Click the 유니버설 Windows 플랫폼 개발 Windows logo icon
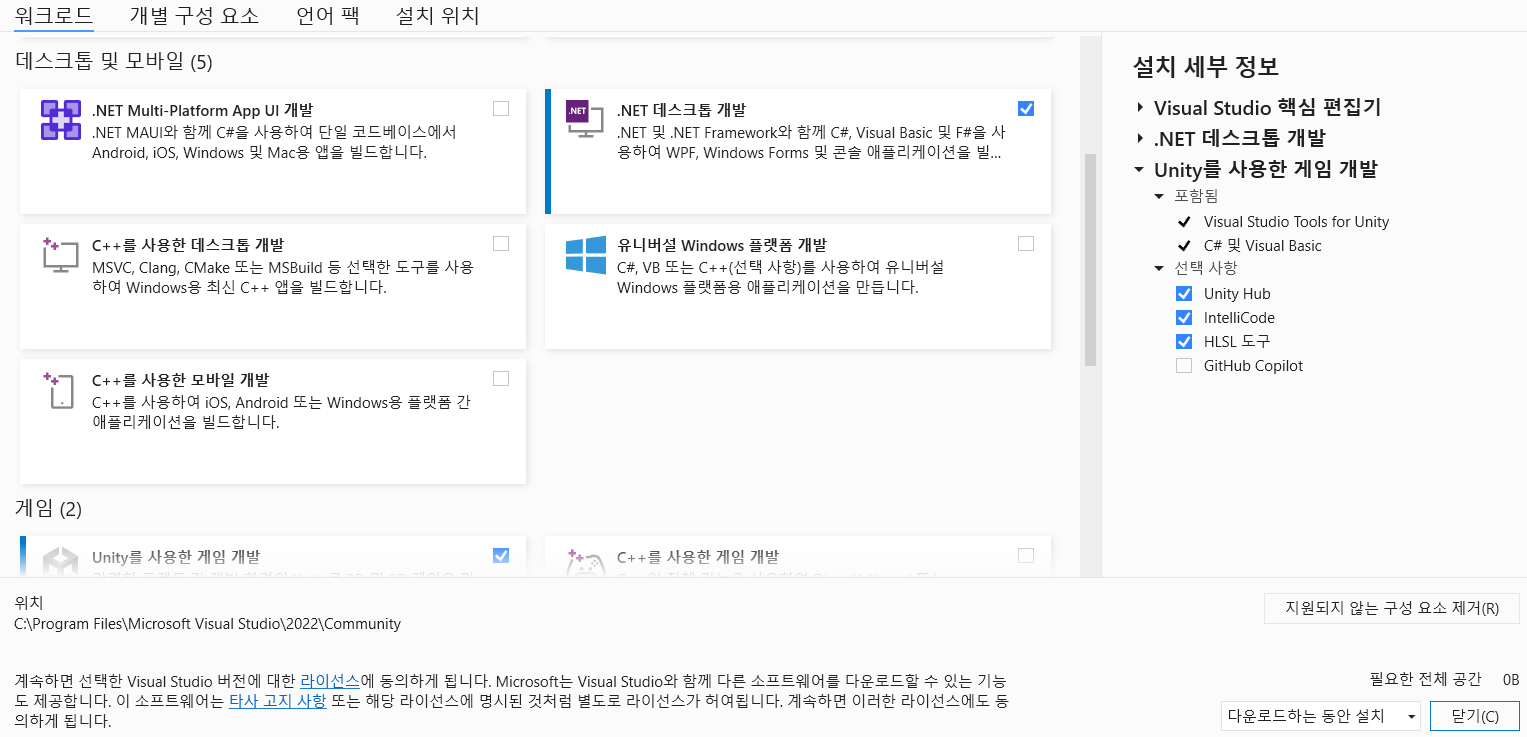 point(586,255)
